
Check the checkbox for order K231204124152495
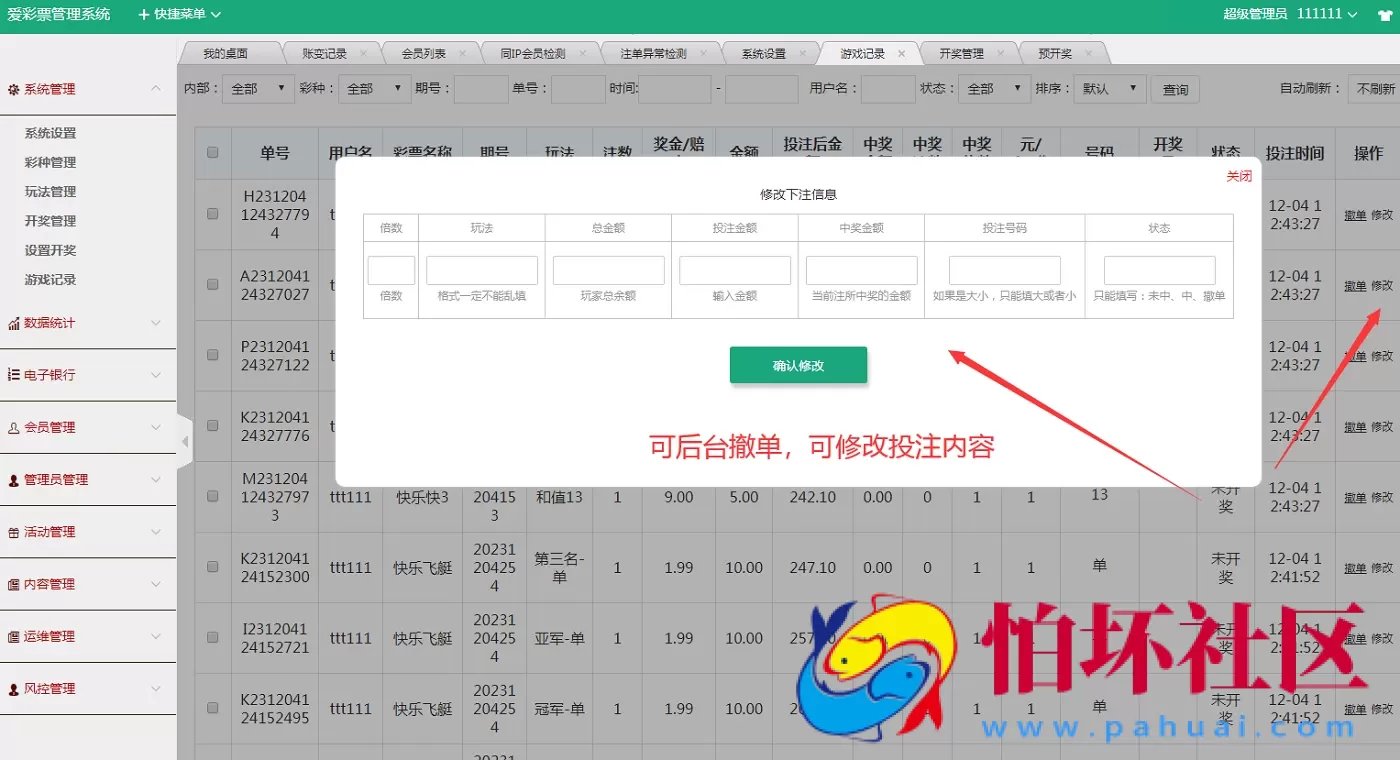click(x=211, y=708)
